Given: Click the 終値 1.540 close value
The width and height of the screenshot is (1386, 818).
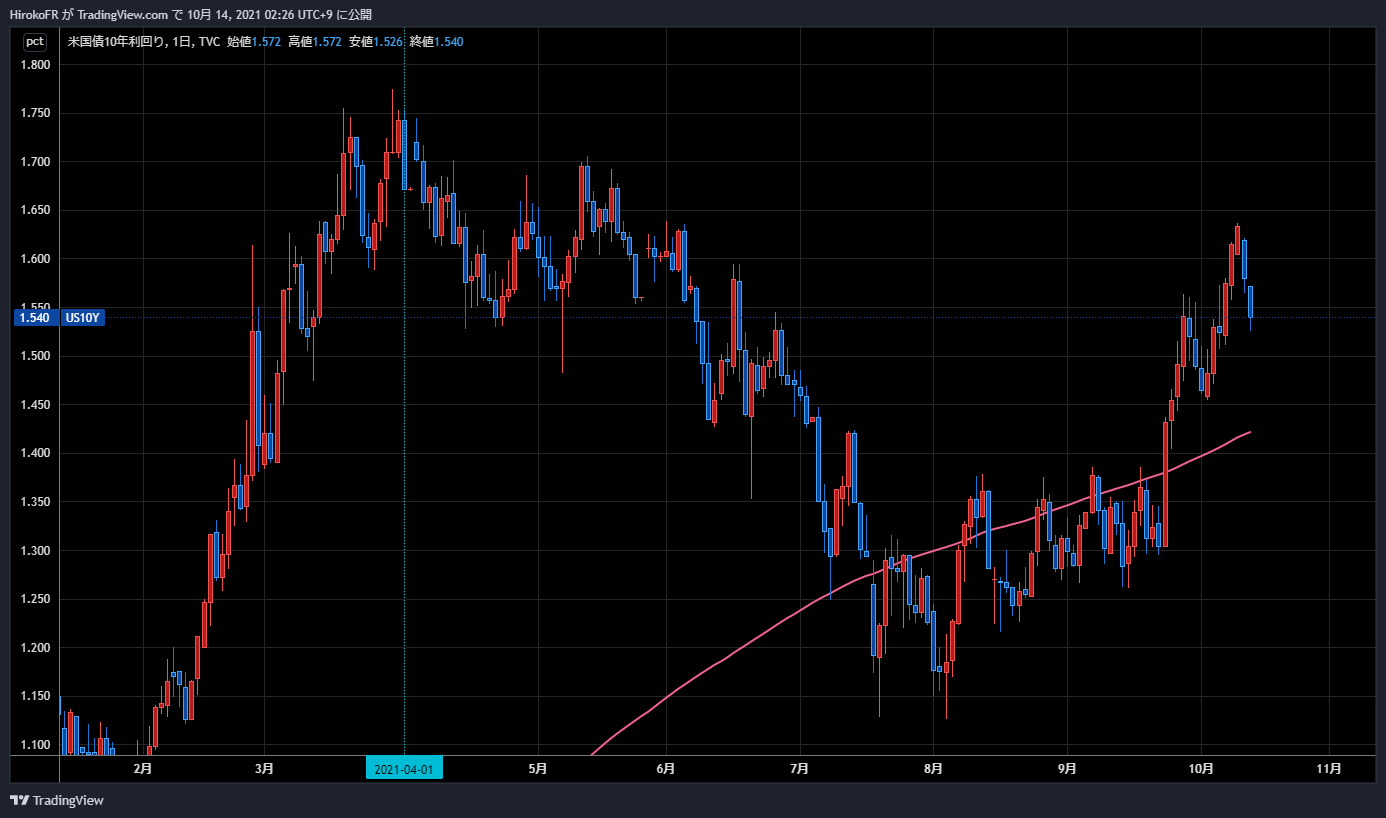Looking at the screenshot, I should 436,41.
